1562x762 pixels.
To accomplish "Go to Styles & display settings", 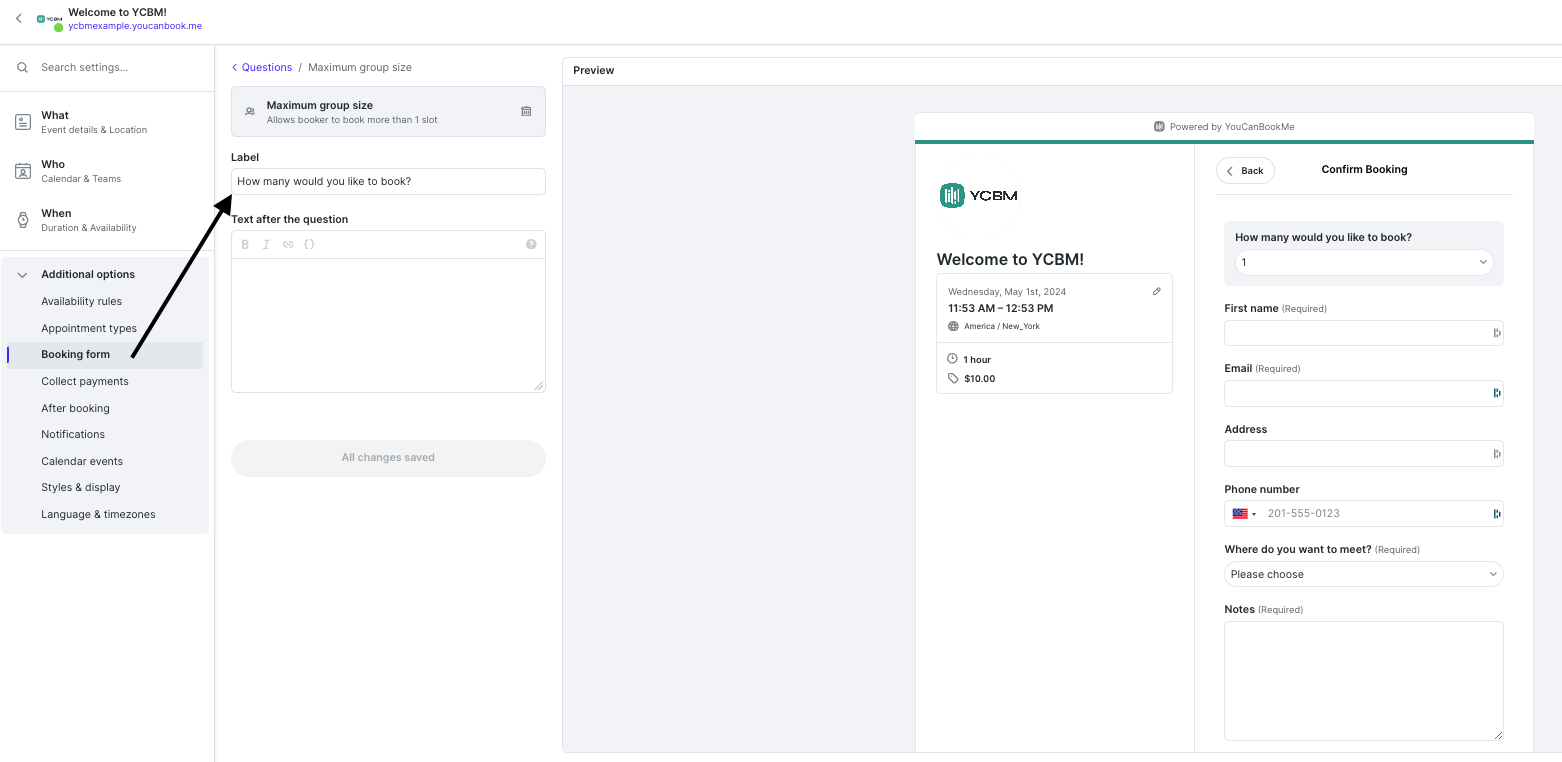I will click(81, 487).
